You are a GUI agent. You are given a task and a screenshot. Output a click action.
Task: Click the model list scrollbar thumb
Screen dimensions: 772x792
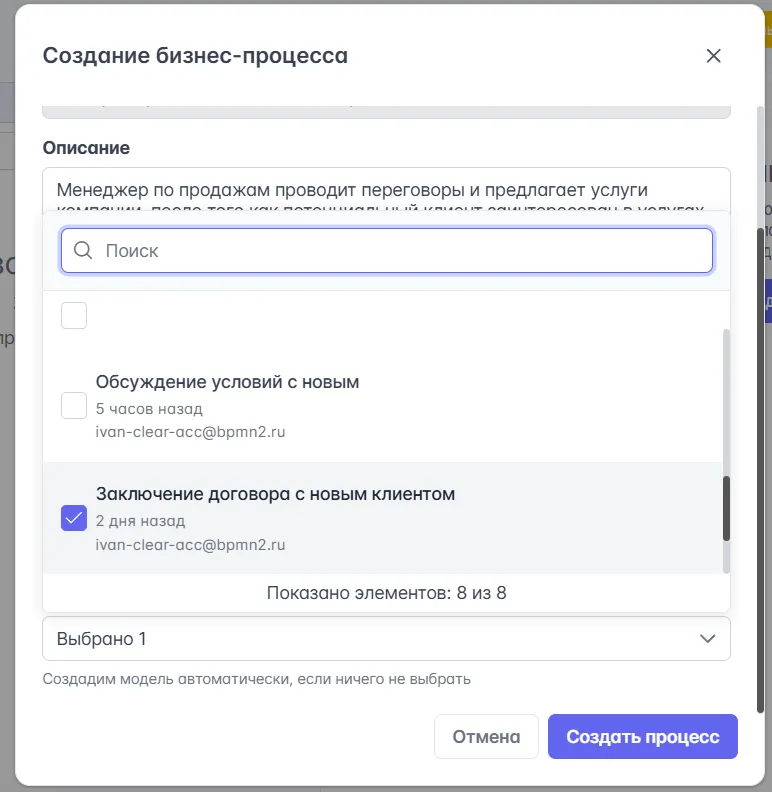tap(727, 508)
